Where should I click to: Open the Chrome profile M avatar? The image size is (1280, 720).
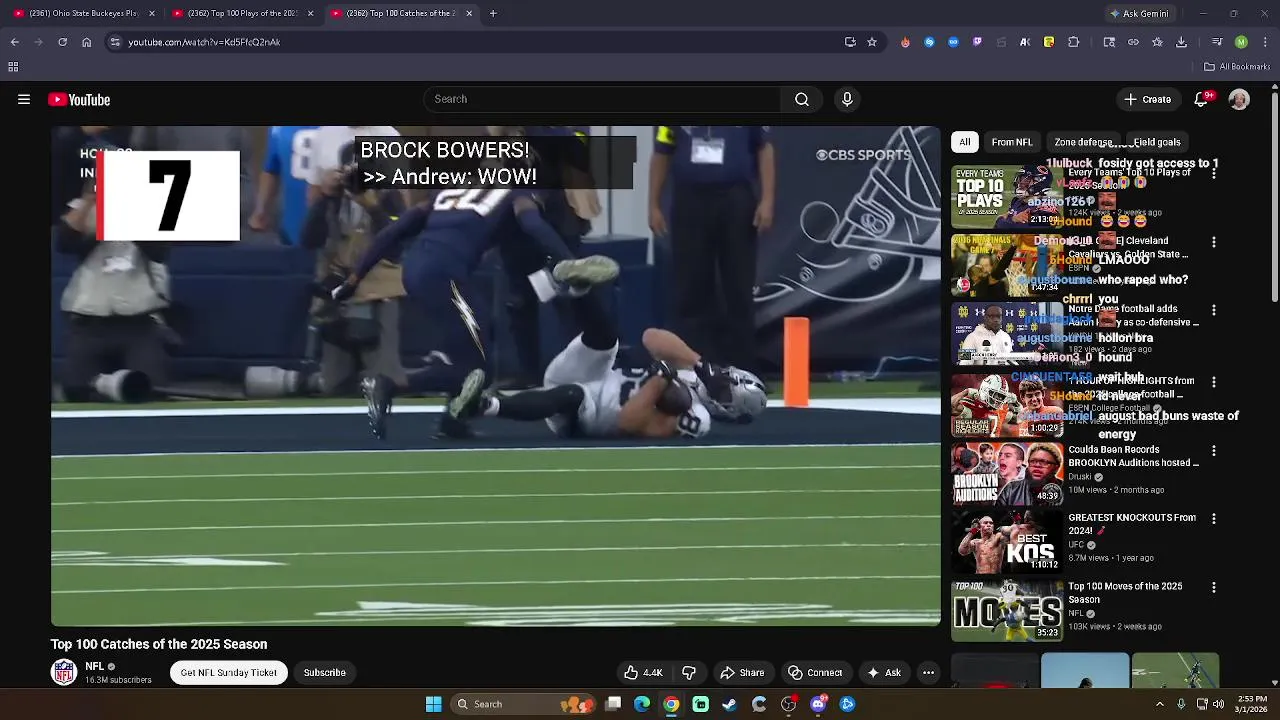click(1241, 42)
